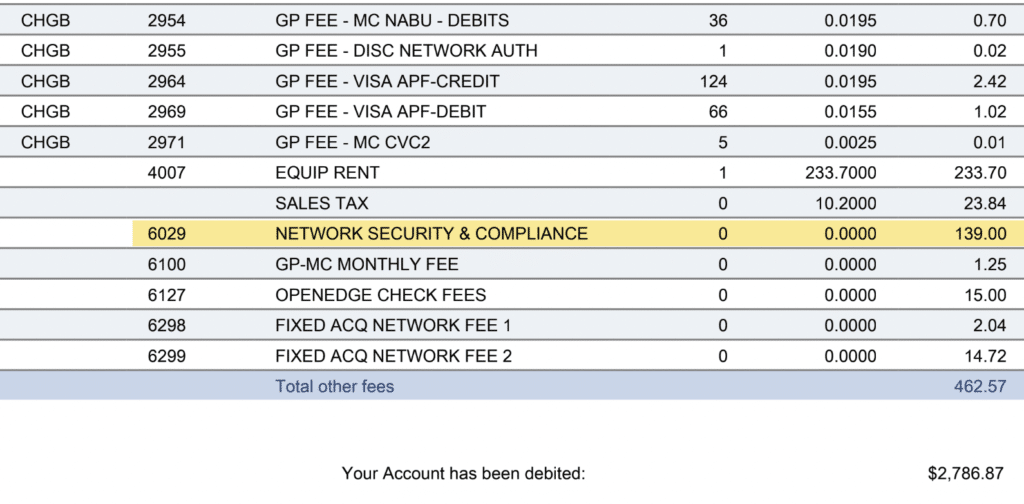Click the highlighted fee code 6029
1024x504 pixels.
(x=166, y=234)
